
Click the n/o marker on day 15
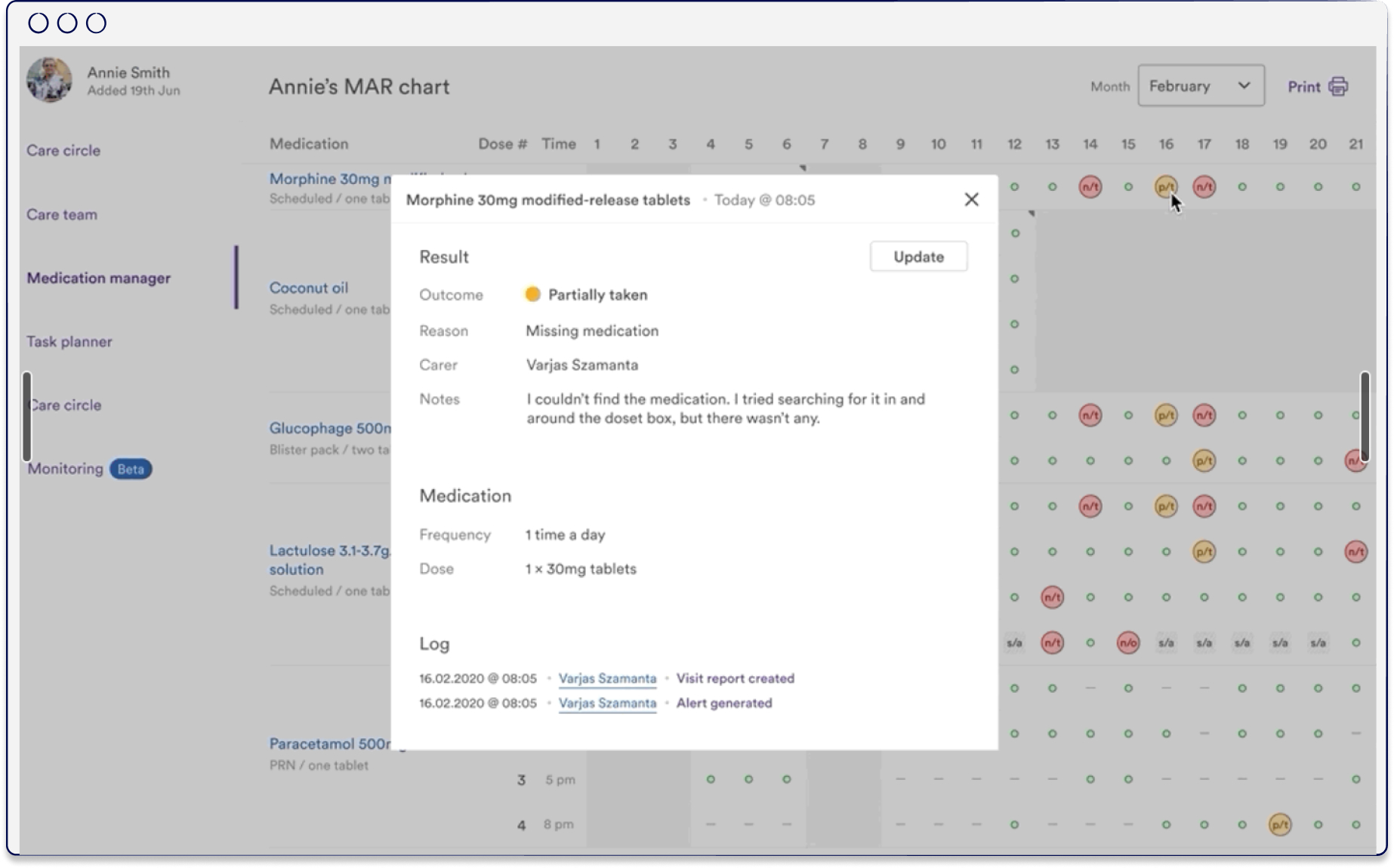[x=1127, y=642]
